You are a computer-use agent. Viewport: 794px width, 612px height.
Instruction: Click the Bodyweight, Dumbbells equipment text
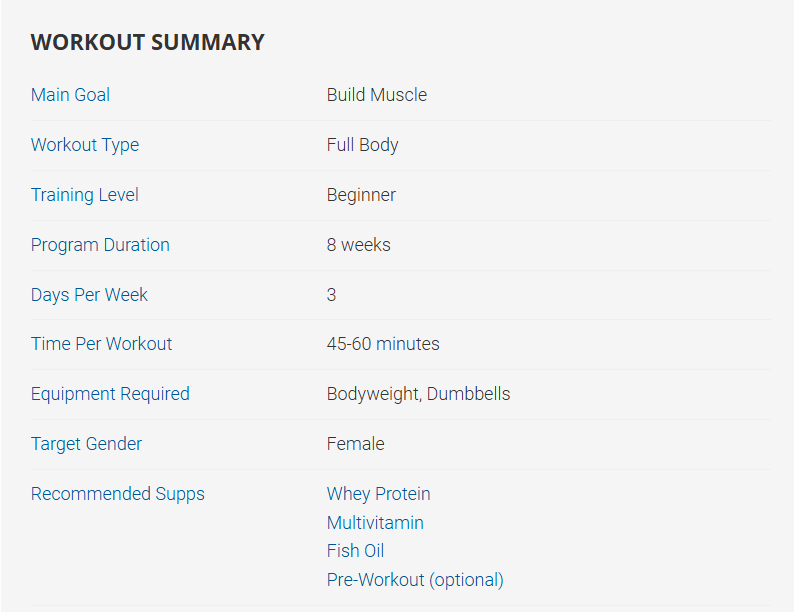tap(418, 394)
